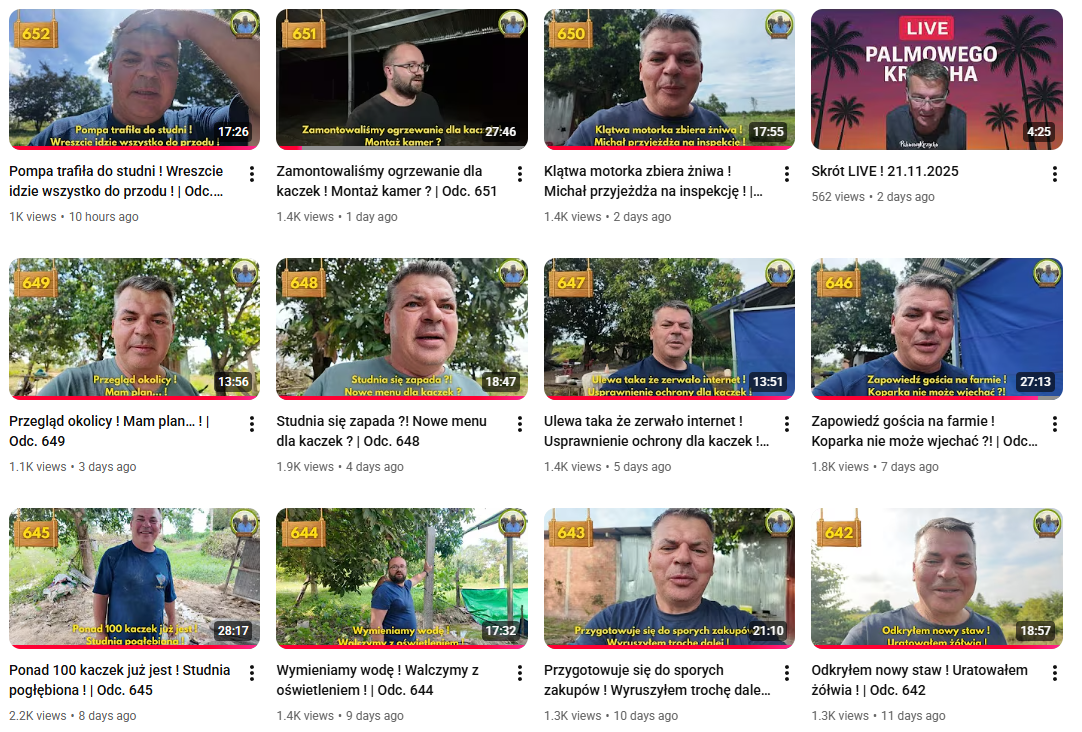Open options menu for Odc. 648 video
The image size is (1082, 732).
(520, 424)
